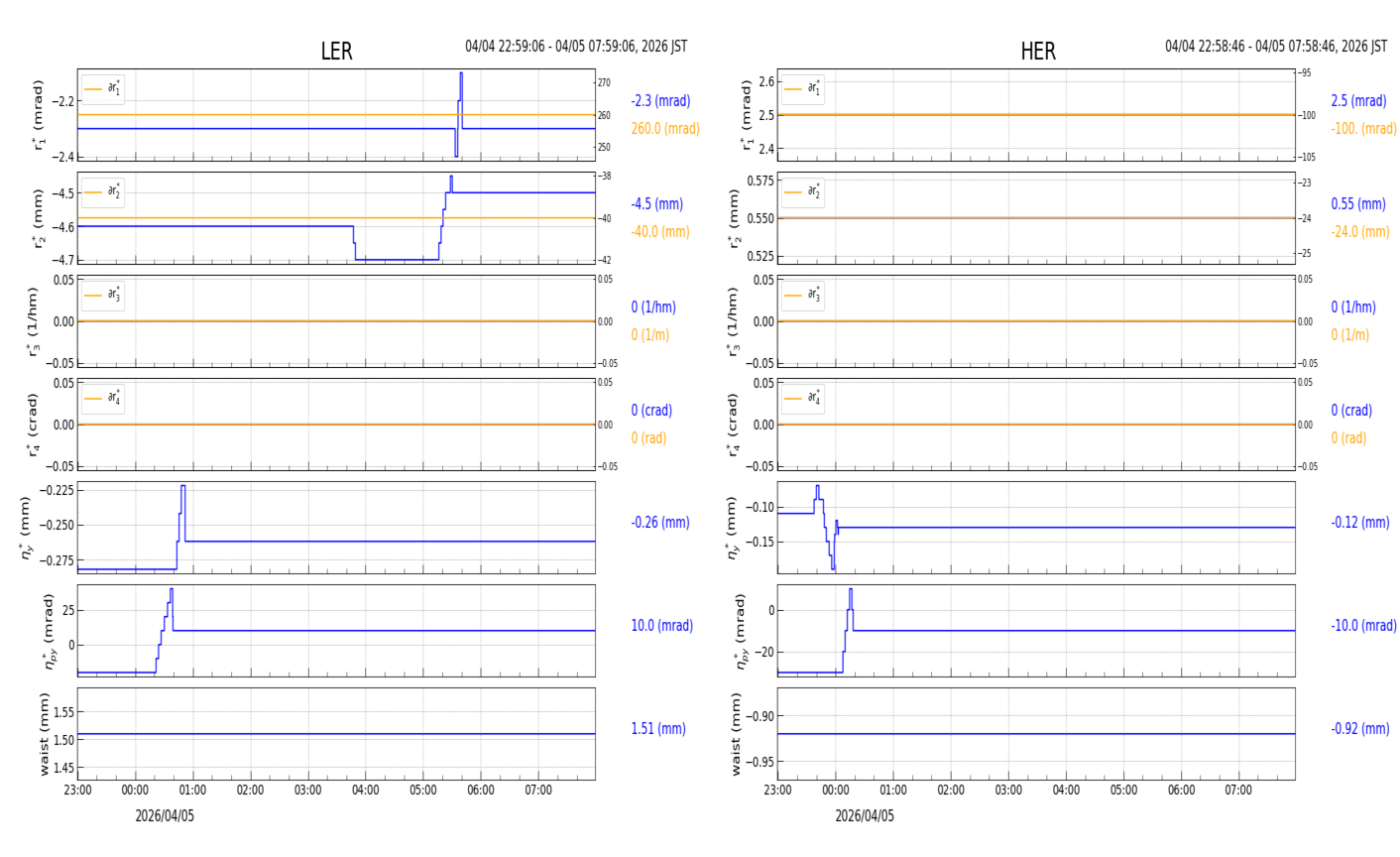Click the ∂r1* legend in LER plot
The height and width of the screenshot is (857, 1400).
pos(103,89)
